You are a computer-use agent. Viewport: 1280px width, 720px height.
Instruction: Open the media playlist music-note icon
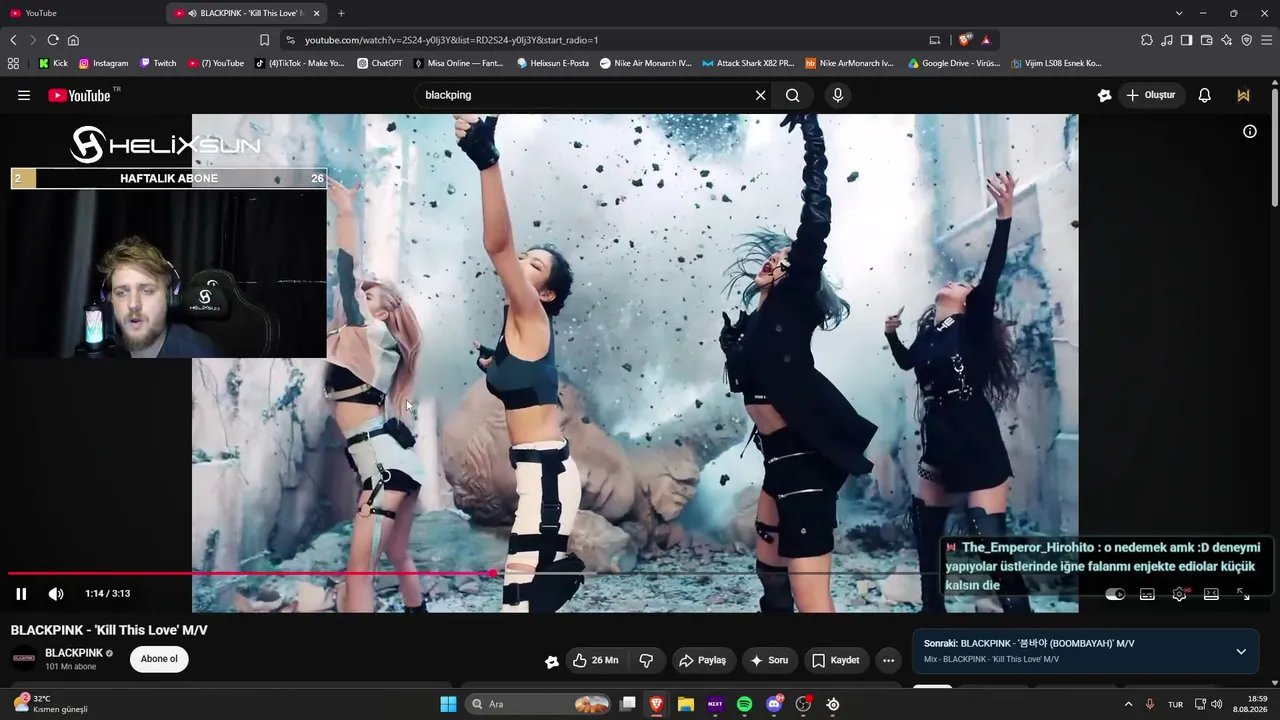tap(1167, 40)
